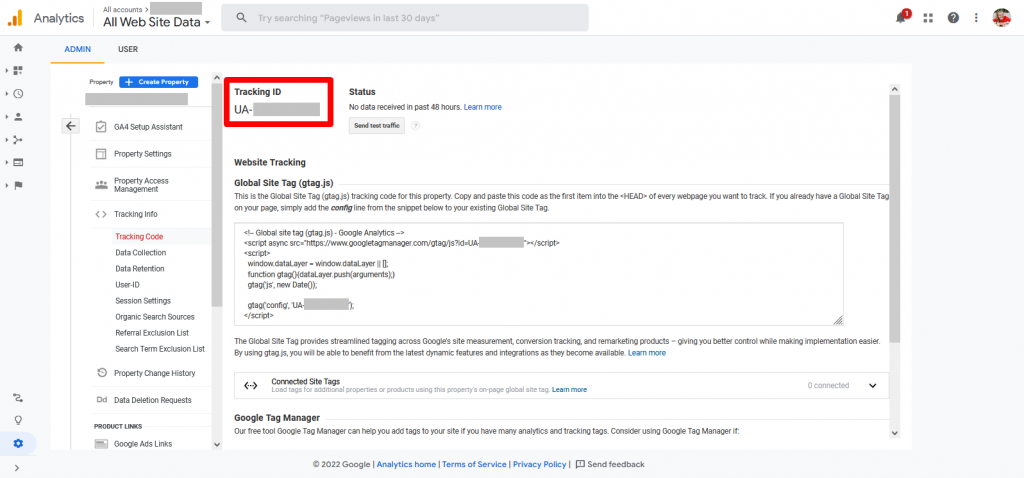1024x478 pixels.
Task: Expand the left sidebar with bottom chevron
Action: [x=17, y=468]
